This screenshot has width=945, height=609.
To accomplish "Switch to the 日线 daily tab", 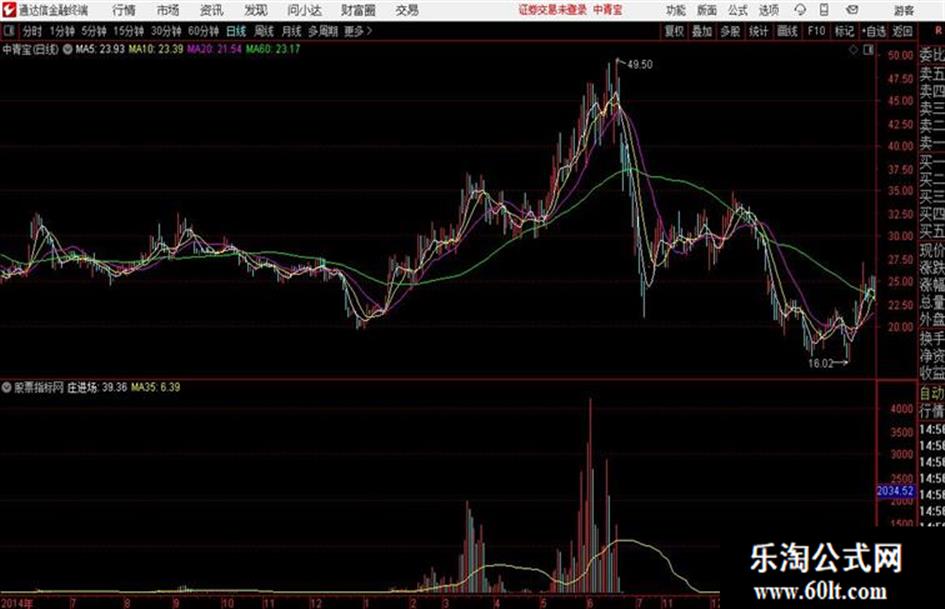I will pyautogui.click(x=236, y=31).
